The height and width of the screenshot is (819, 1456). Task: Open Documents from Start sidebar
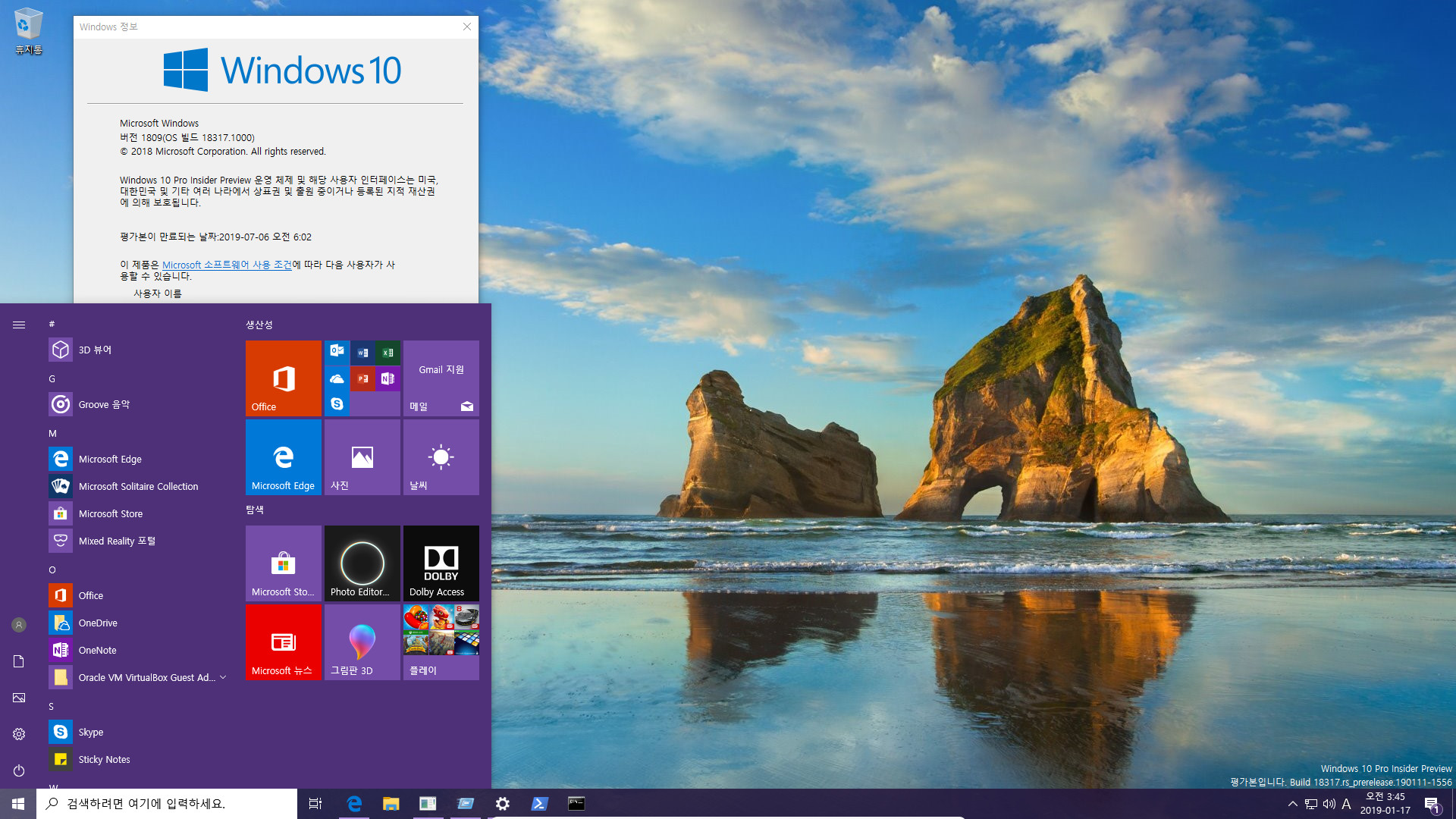point(19,661)
